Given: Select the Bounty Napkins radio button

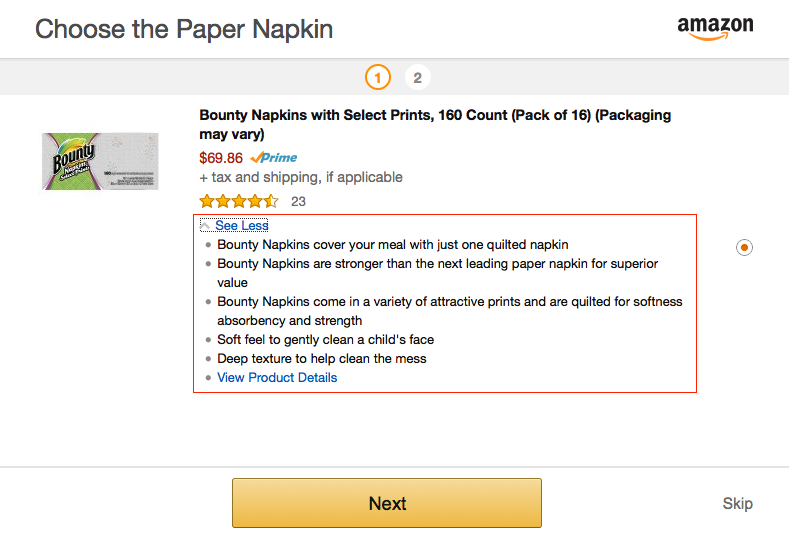Looking at the screenshot, I should click(744, 248).
